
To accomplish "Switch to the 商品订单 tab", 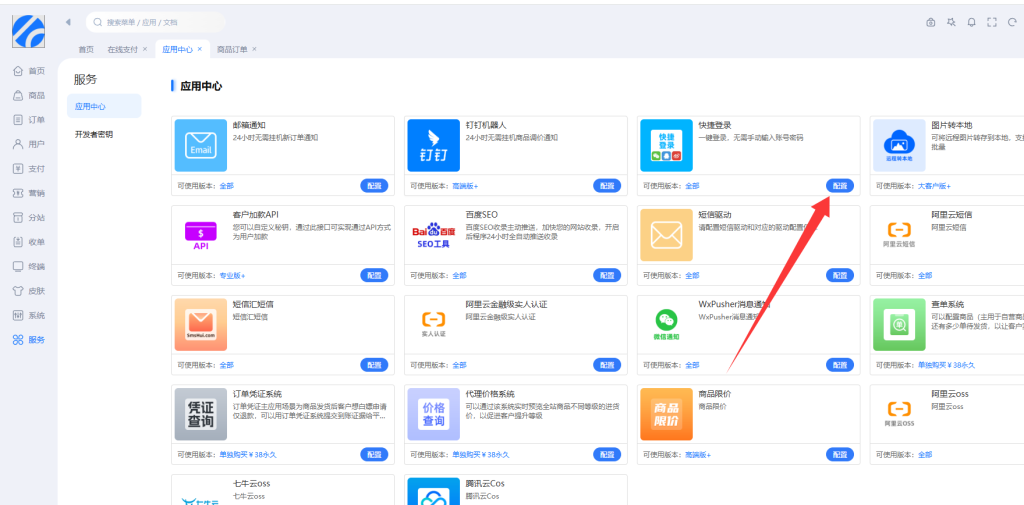I will (x=231, y=49).
